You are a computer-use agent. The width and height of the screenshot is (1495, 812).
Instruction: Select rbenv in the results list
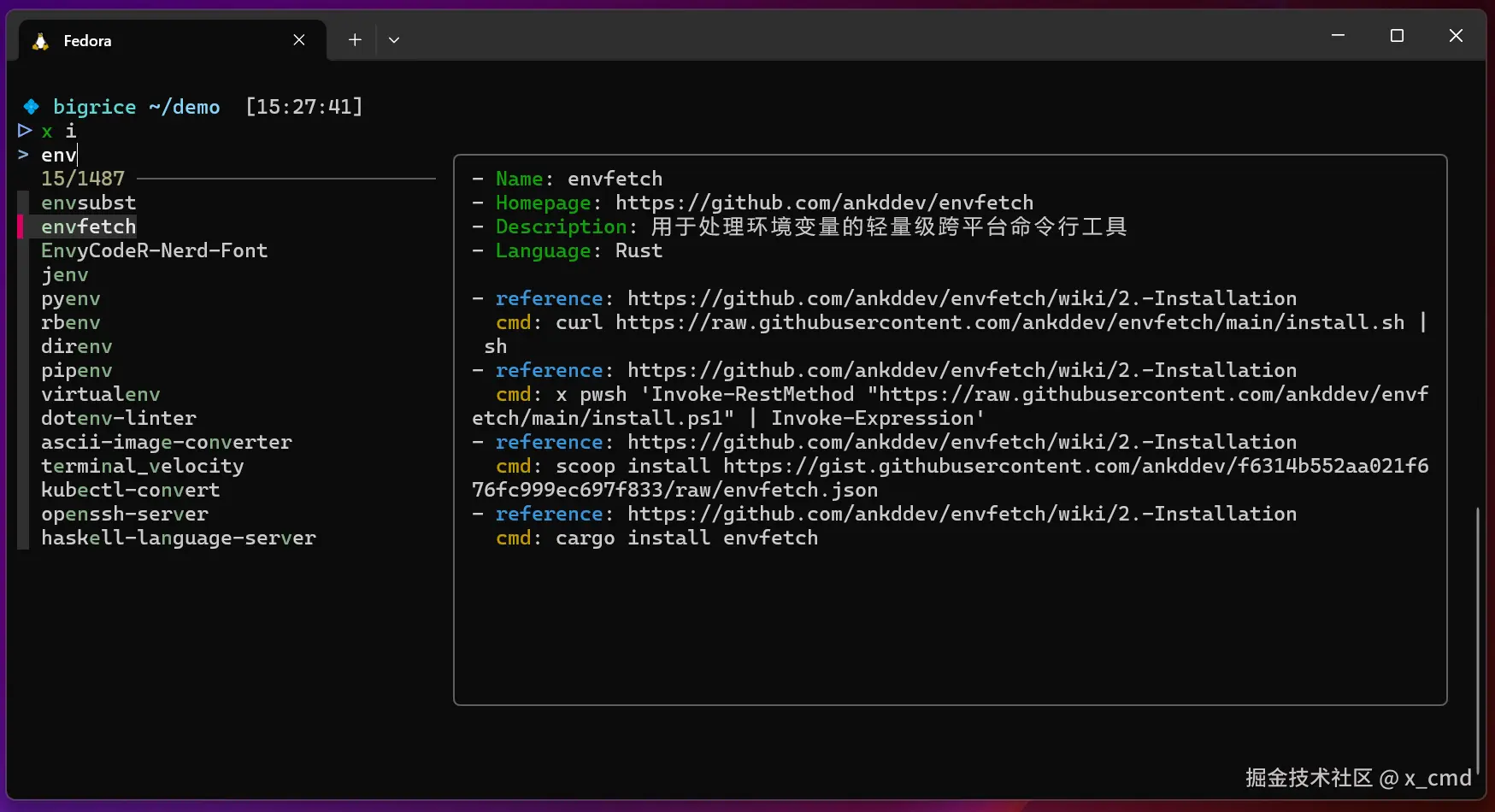(x=71, y=322)
